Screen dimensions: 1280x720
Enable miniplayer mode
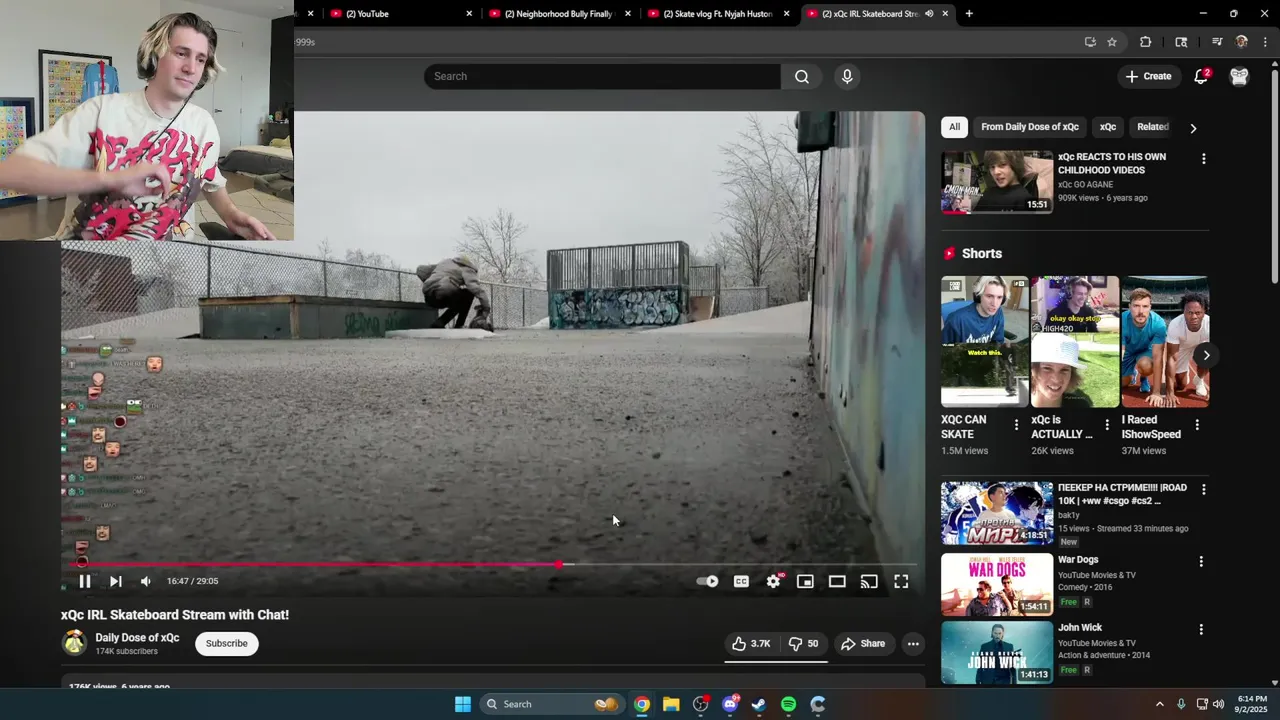(805, 581)
